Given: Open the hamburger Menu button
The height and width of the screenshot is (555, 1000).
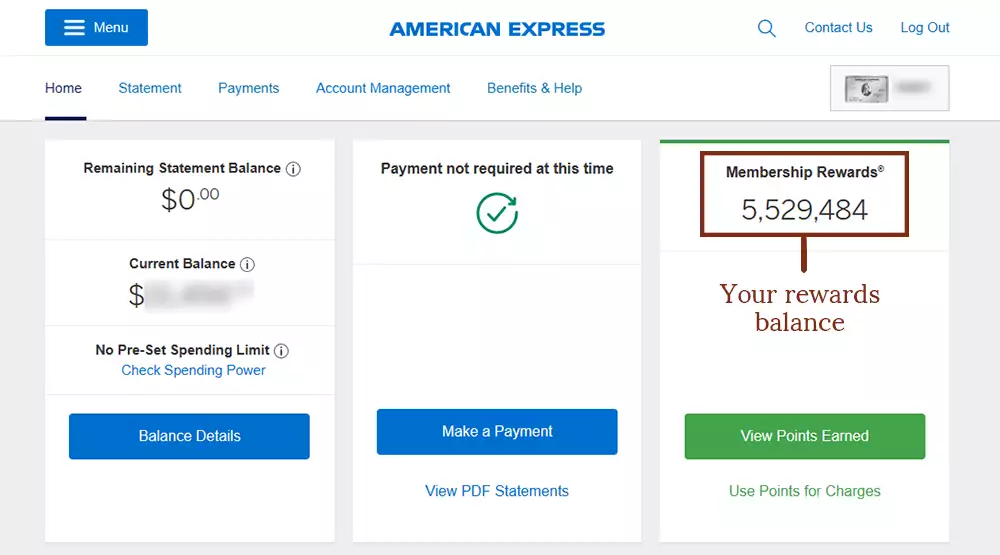Looking at the screenshot, I should coord(96,28).
